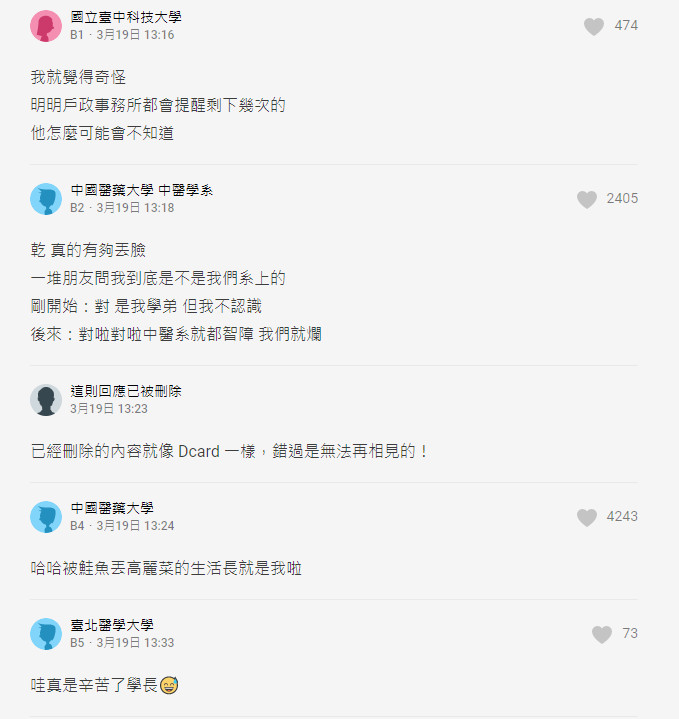Image resolution: width=679 pixels, height=719 pixels.
Task: Click the B1 timestamp 3月19日 13:16
Action: point(135,35)
